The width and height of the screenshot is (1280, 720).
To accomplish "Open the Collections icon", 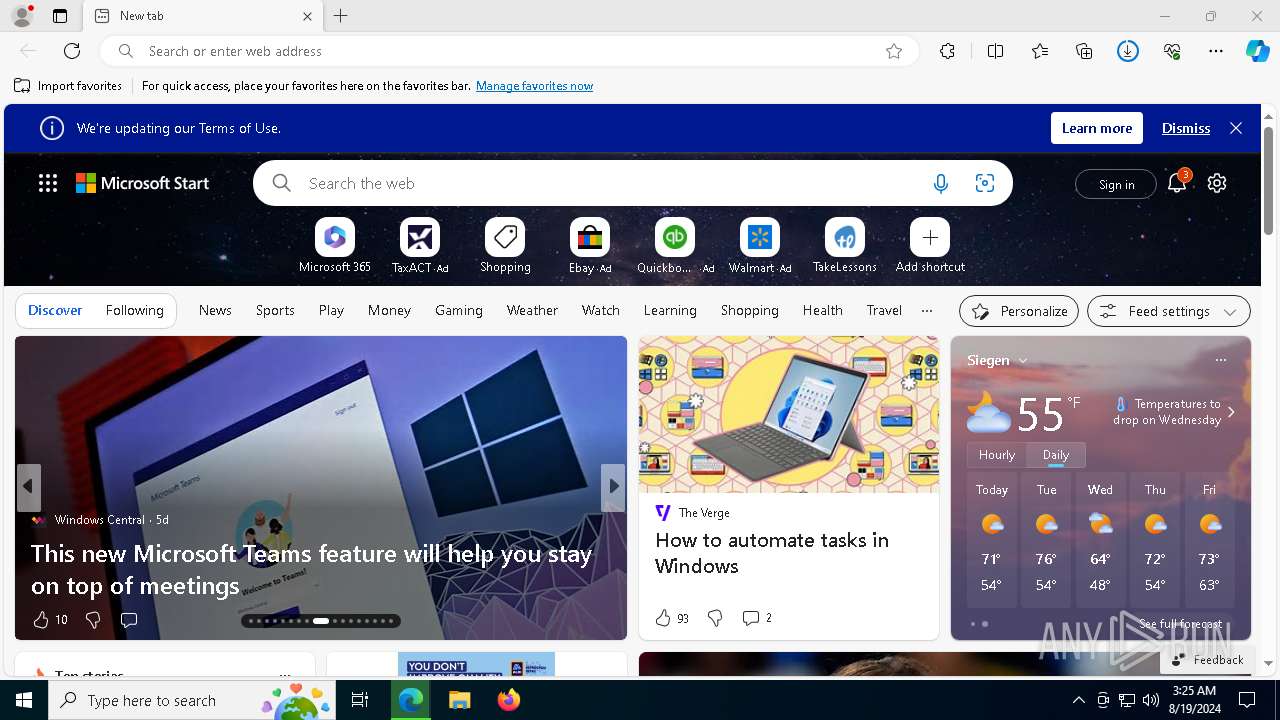I will click(1084, 51).
